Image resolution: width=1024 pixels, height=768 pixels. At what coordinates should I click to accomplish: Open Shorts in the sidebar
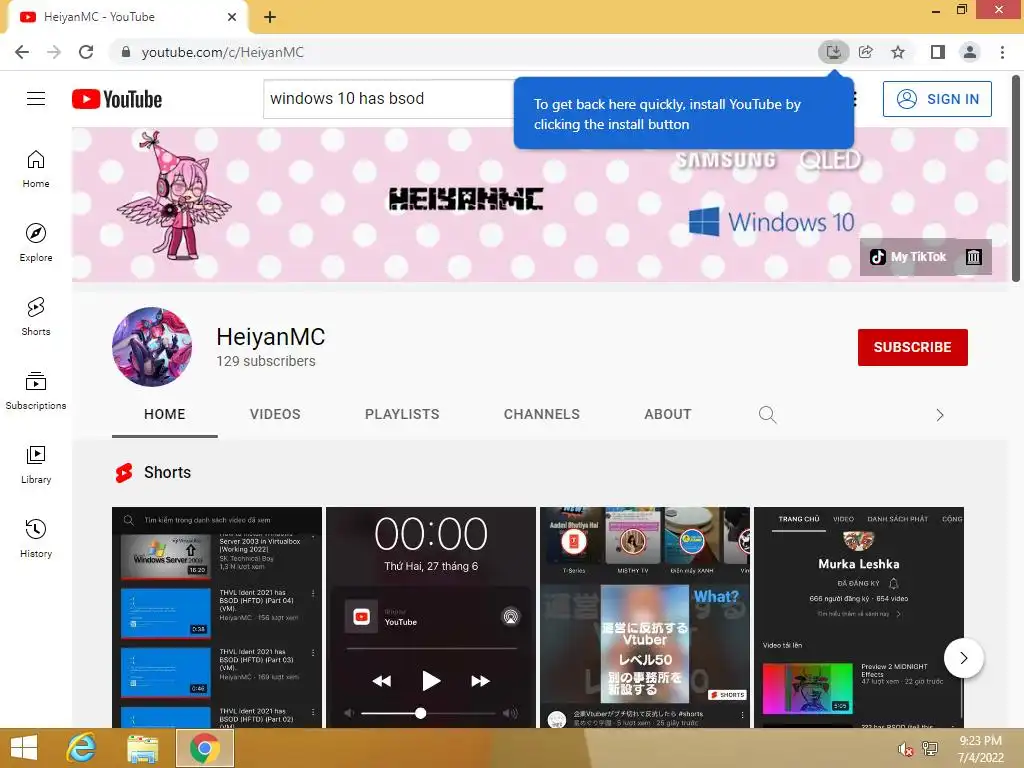click(x=36, y=316)
